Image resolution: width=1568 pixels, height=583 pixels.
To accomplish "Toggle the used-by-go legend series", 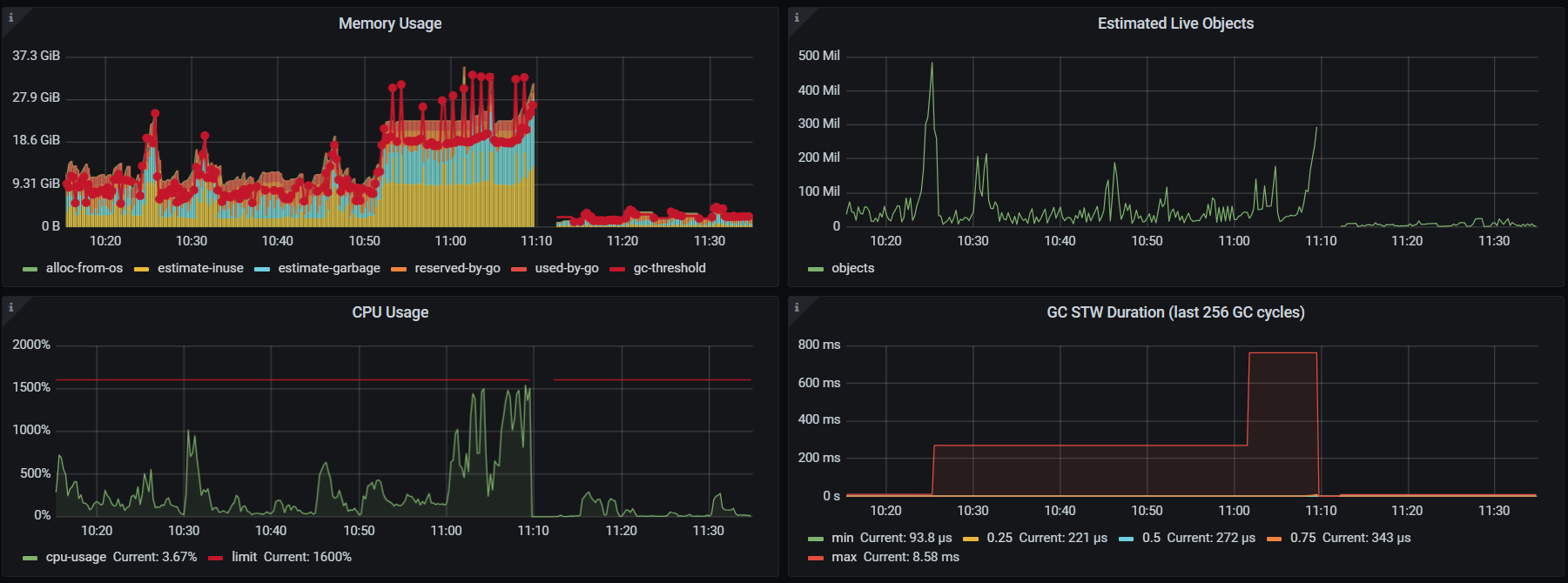I will click(567, 268).
